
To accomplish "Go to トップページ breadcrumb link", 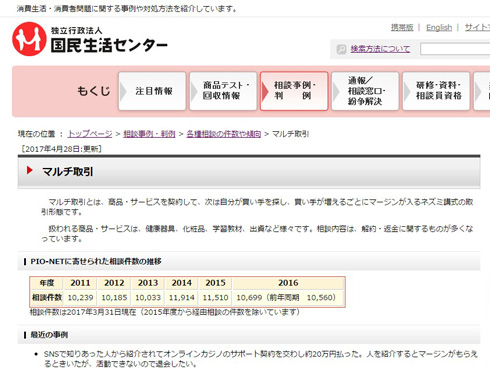I will (x=90, y=134).
